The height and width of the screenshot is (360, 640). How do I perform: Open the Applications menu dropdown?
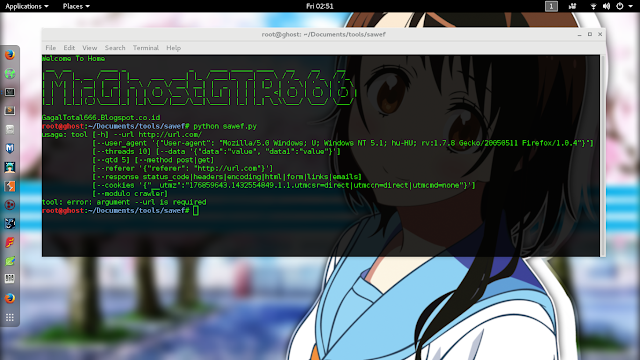point(27,6)
